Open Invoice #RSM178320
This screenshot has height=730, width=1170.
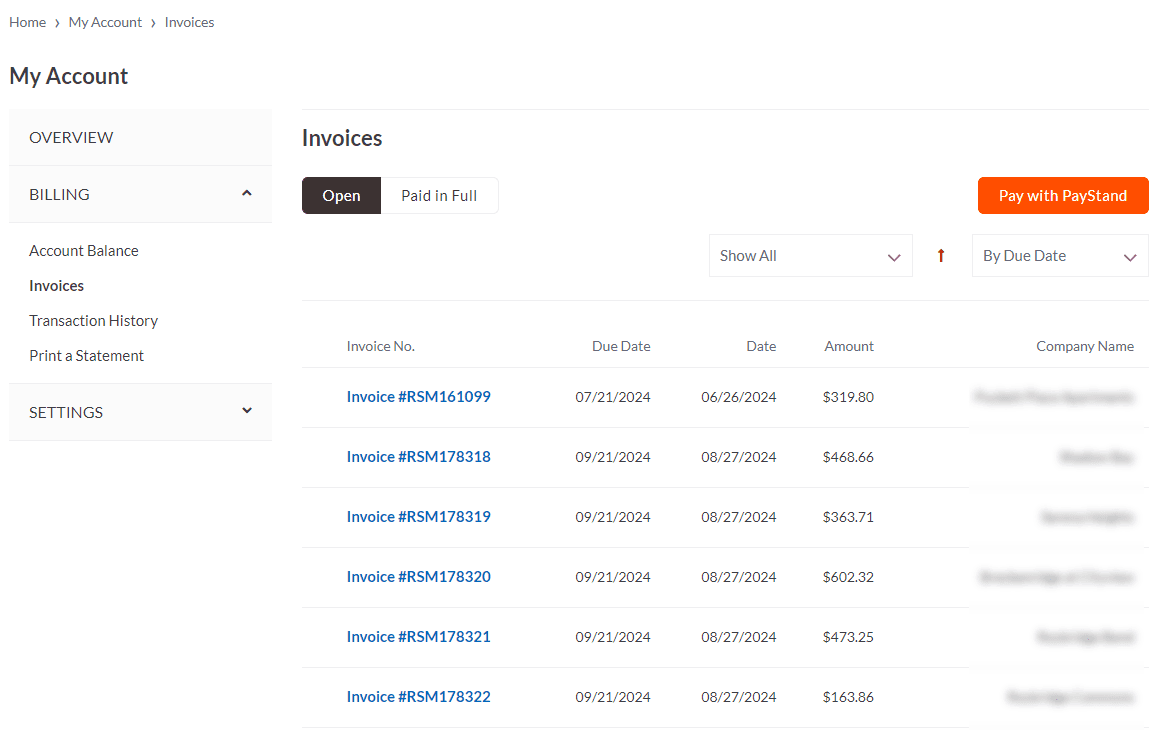(x=419, y=577)
